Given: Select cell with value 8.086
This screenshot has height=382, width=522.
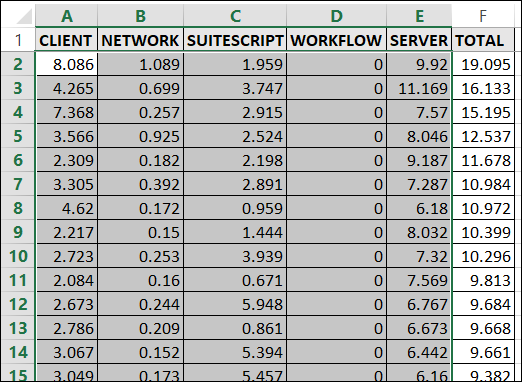Looking at the screenshot, I should pyautogui.click(x=66, y=64).
